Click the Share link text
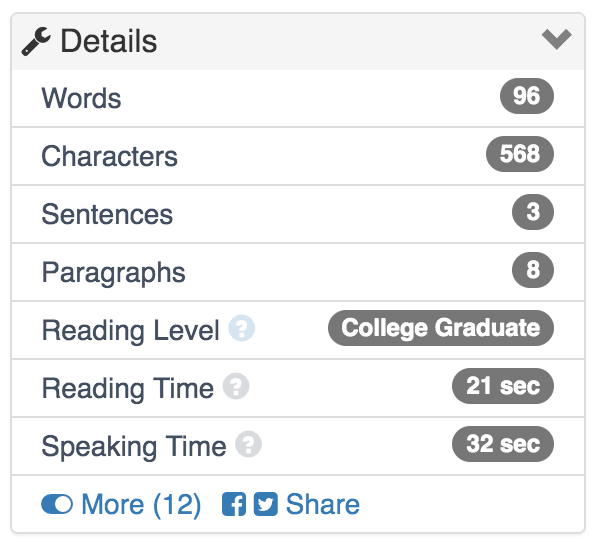The height and width of the screenshot is (546, 596). click(x=323, y=504)
